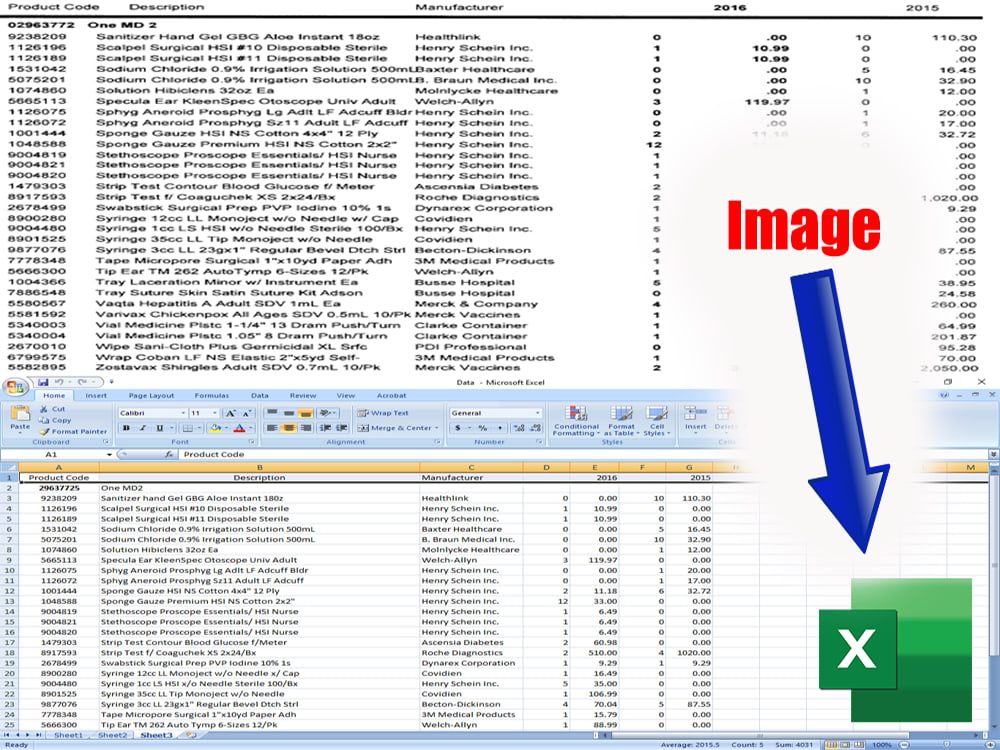Click the Insert cells button in ribbon
The height and width of the screenshot is (750, 1000).
[x=695, y=421]
